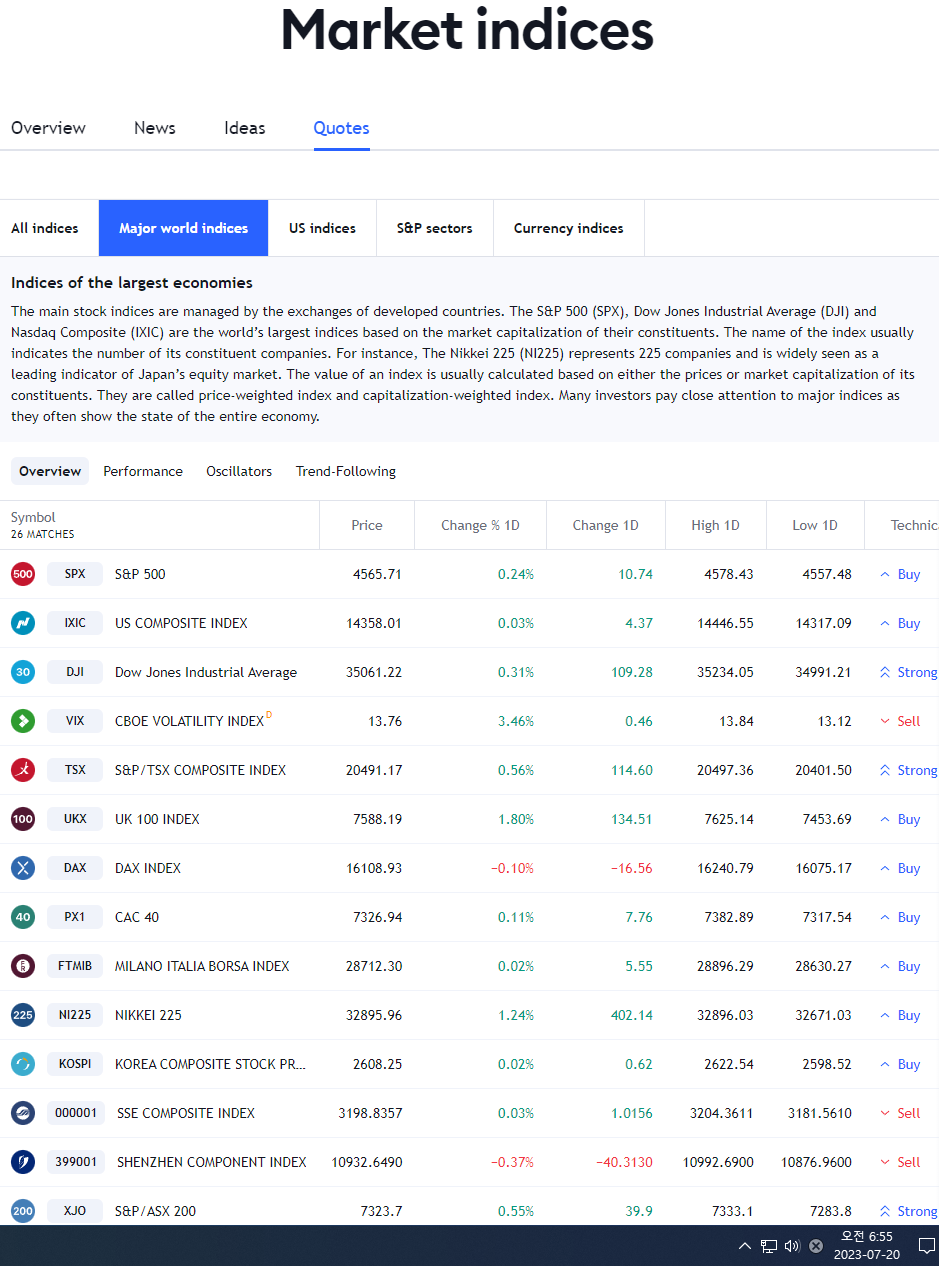Sort by Low 1D column
Image resolution: width=939 pixels, height=1266 pixels.
point(815,525)
